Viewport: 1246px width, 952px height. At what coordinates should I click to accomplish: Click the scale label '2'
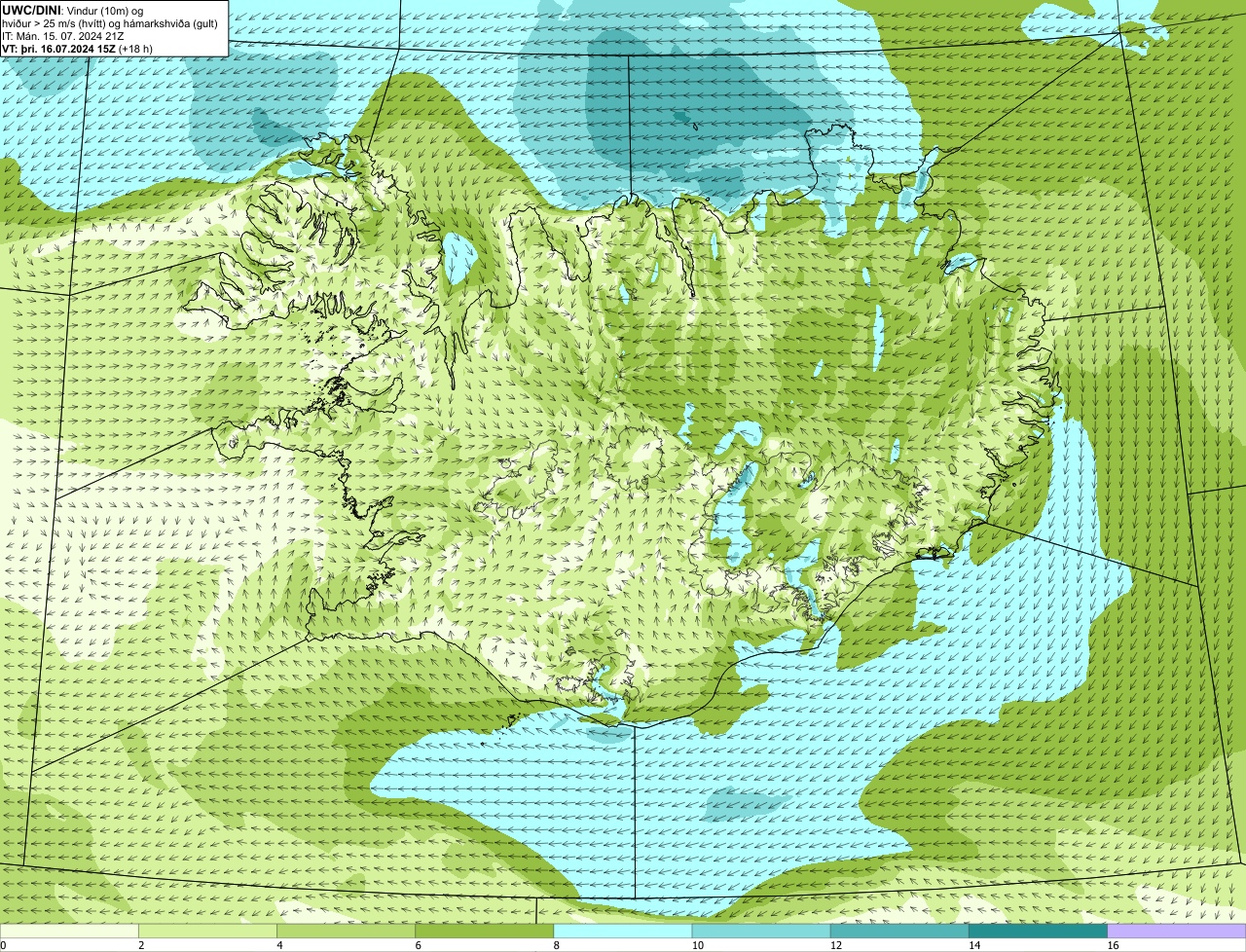pyautogui.click(x=141, y=945)
